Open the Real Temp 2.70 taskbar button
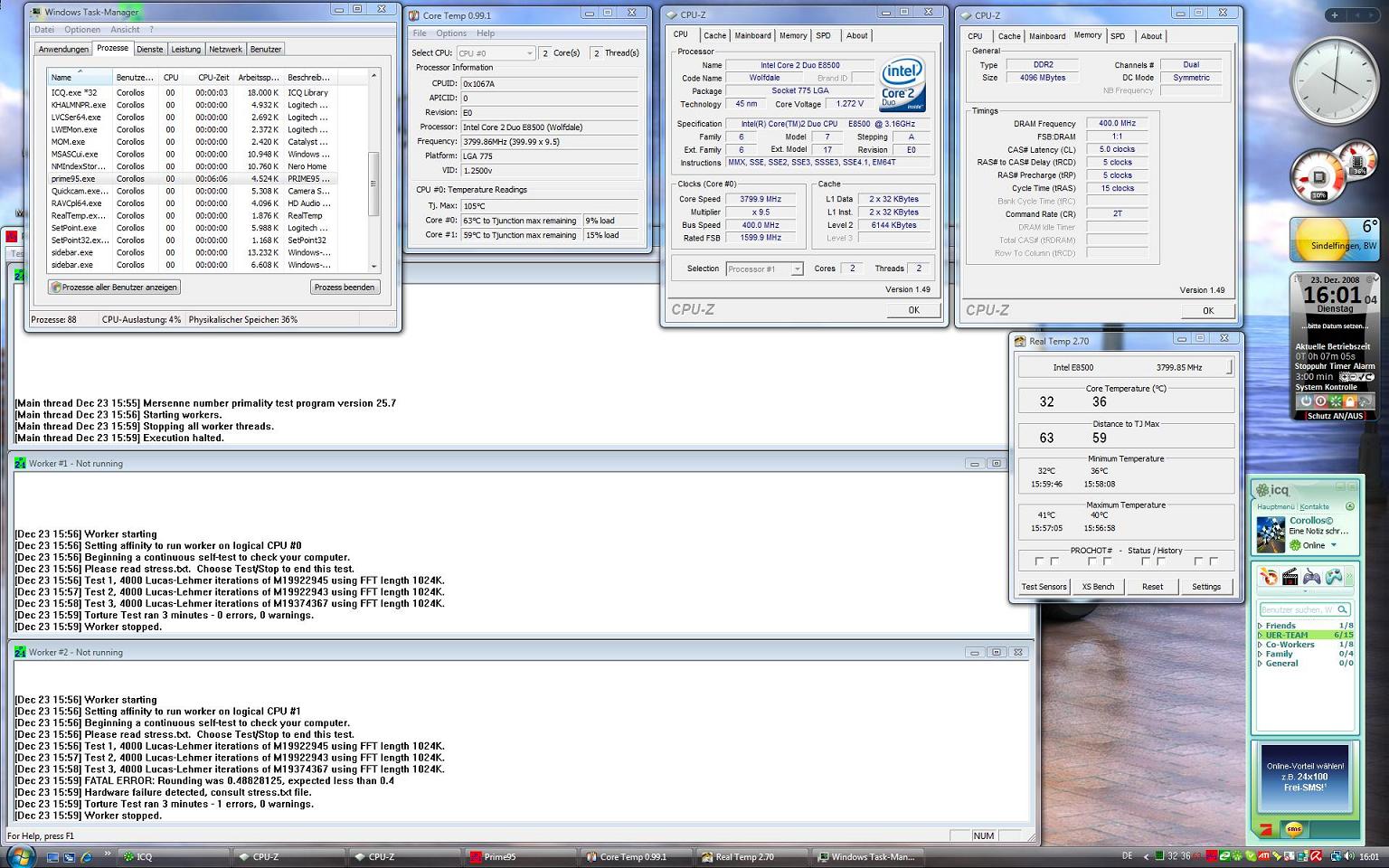This screenshot has width=1389, height=868. pos(753,856)
